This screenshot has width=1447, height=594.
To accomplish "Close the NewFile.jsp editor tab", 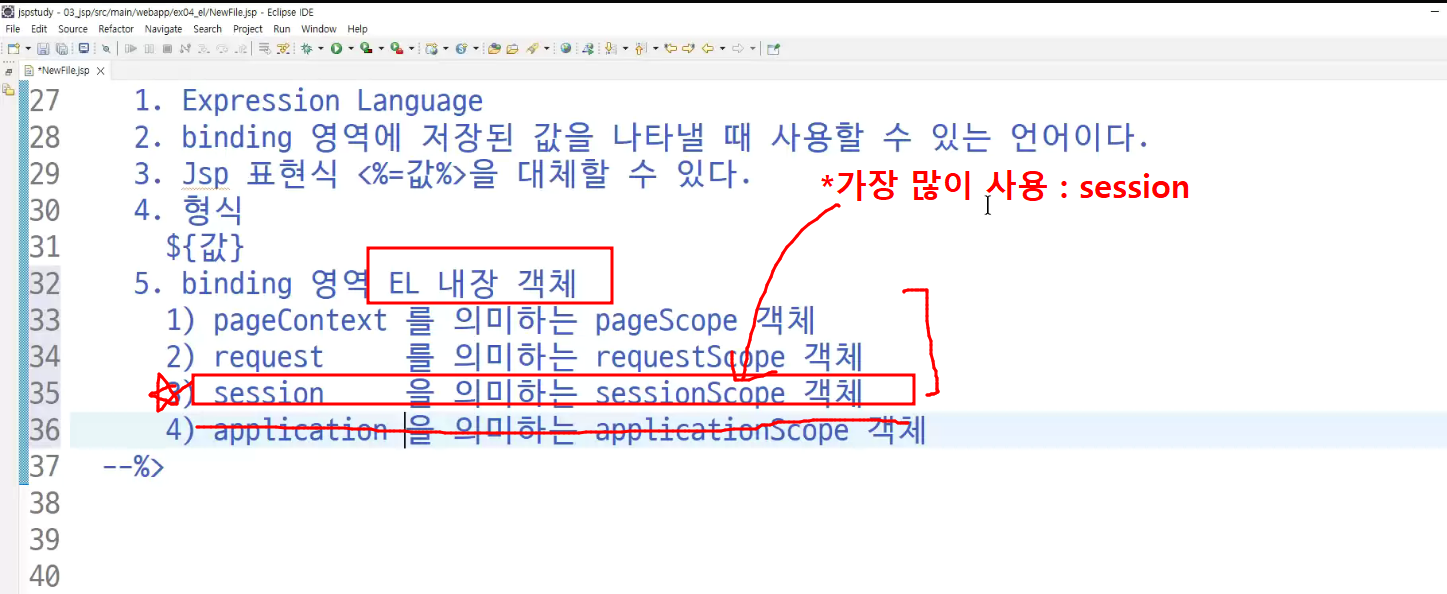I will pos(101,71).
